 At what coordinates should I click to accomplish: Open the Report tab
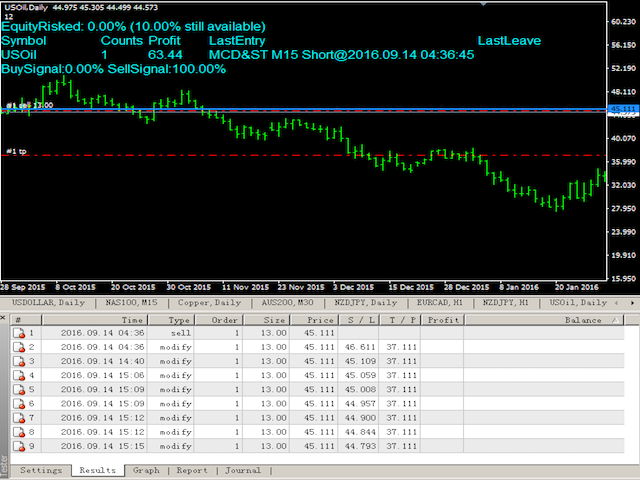point(192,470)
